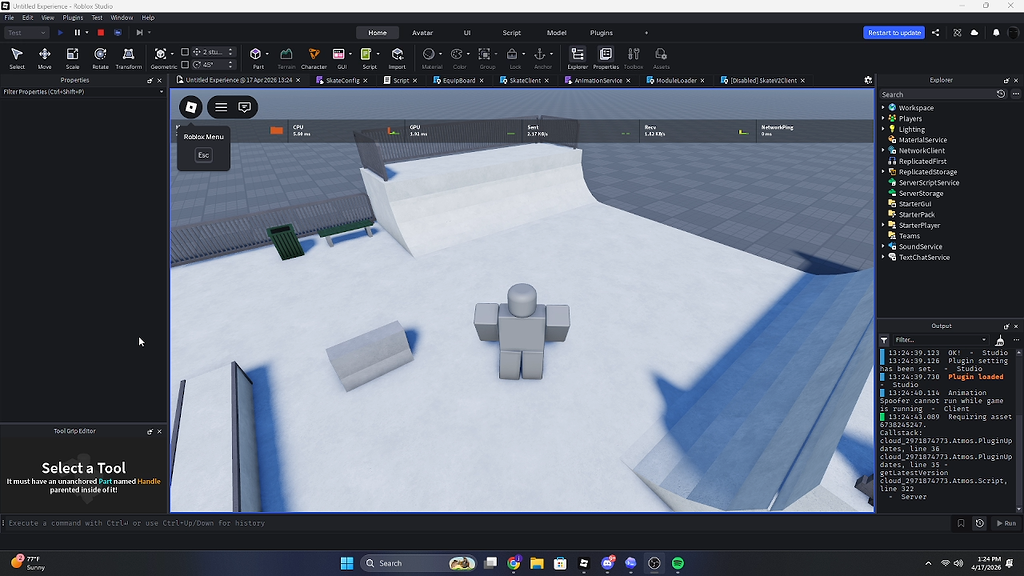Click the blue Play button
1024x576 pixels.
pyautogui.click(x=60, y=33)
